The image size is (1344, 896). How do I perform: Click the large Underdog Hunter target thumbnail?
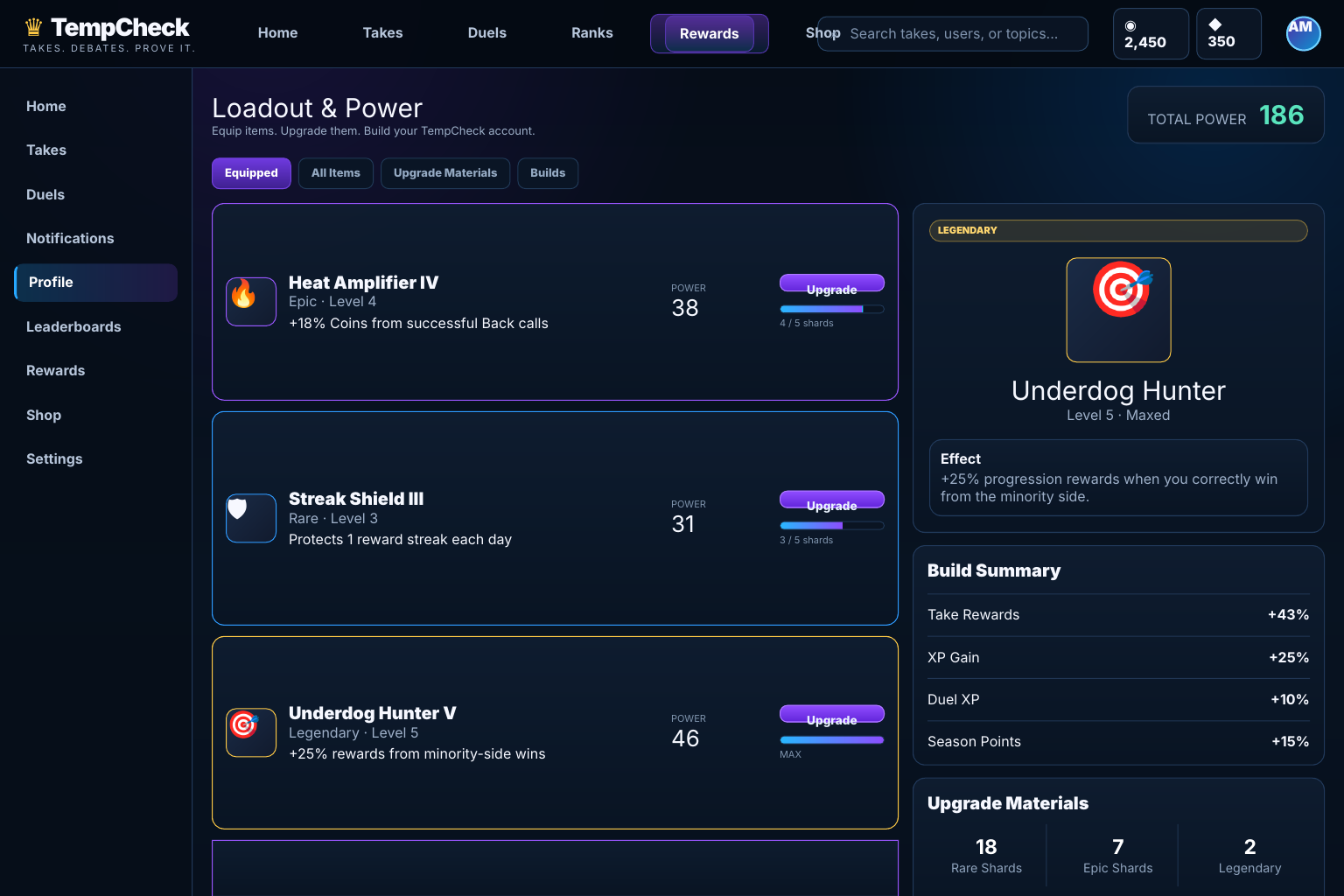[1118, 310]
